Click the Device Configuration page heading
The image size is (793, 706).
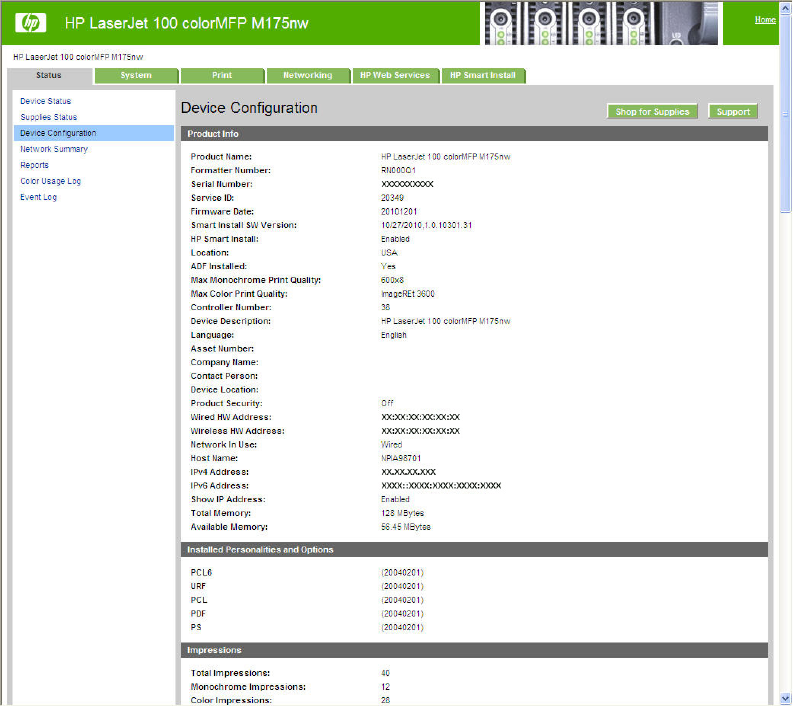click(249, 108)
